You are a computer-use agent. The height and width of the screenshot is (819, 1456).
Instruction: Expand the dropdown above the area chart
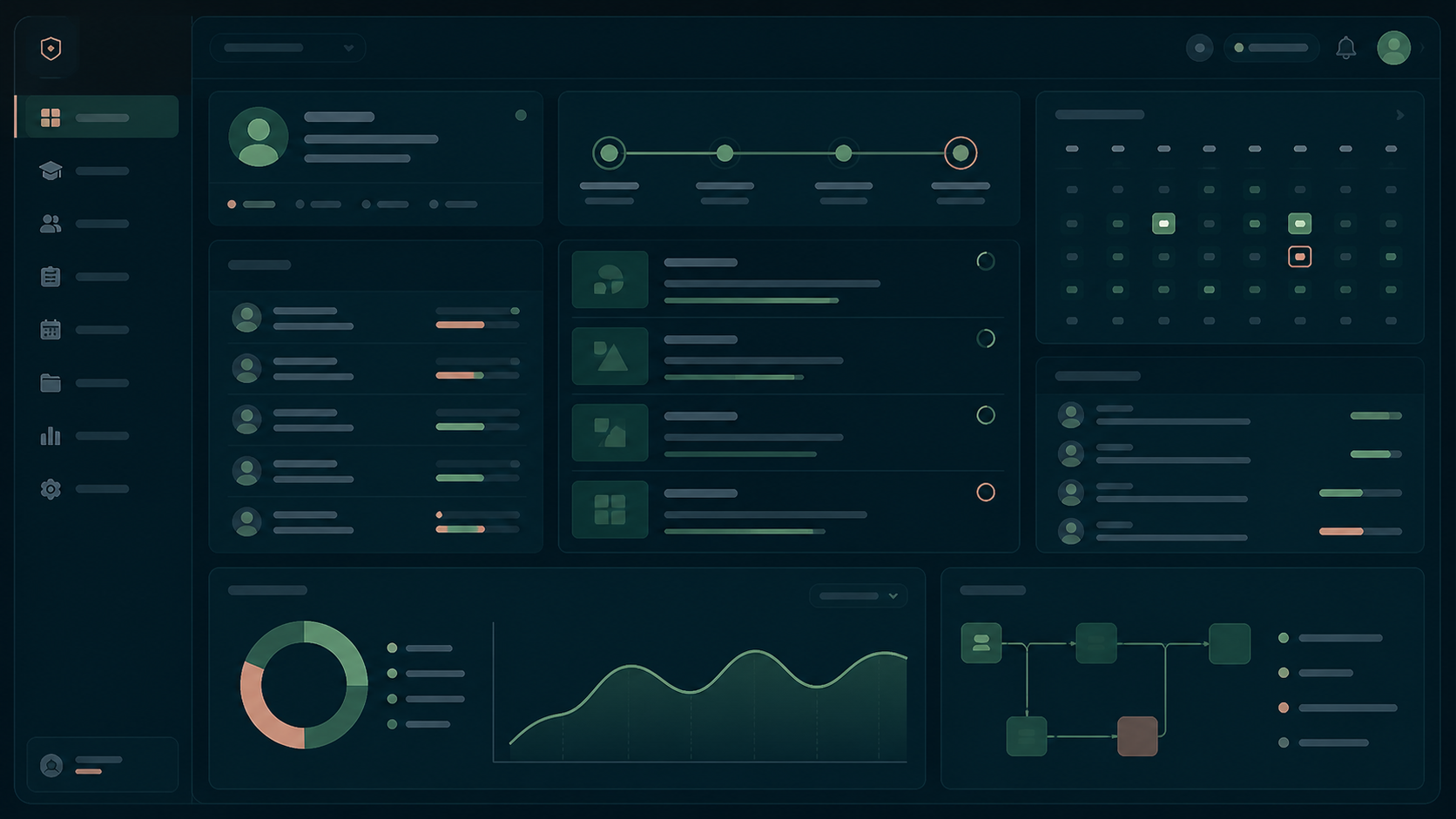pos(859,596)
